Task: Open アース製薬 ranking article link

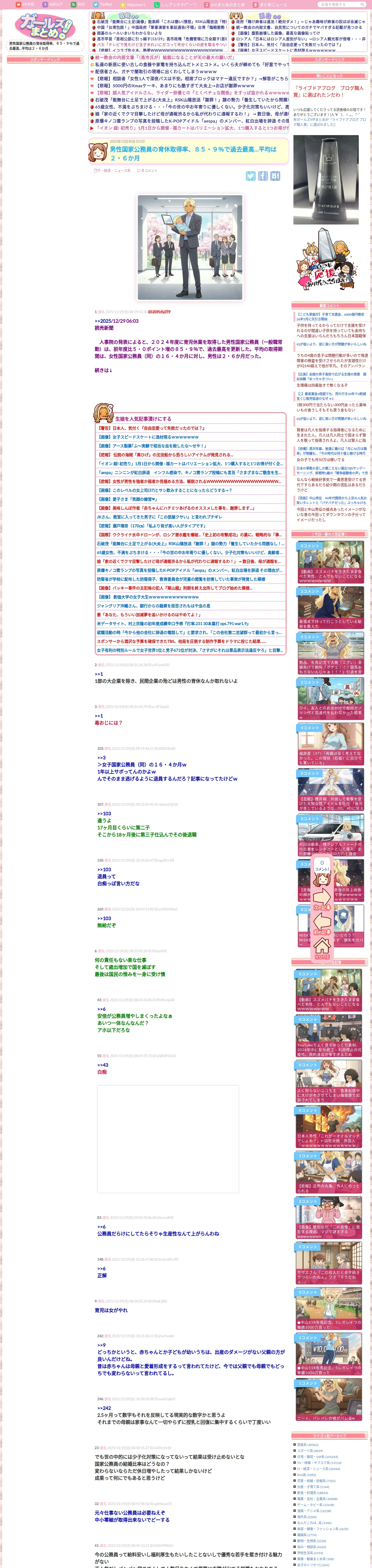Action: tap(152, 446)
